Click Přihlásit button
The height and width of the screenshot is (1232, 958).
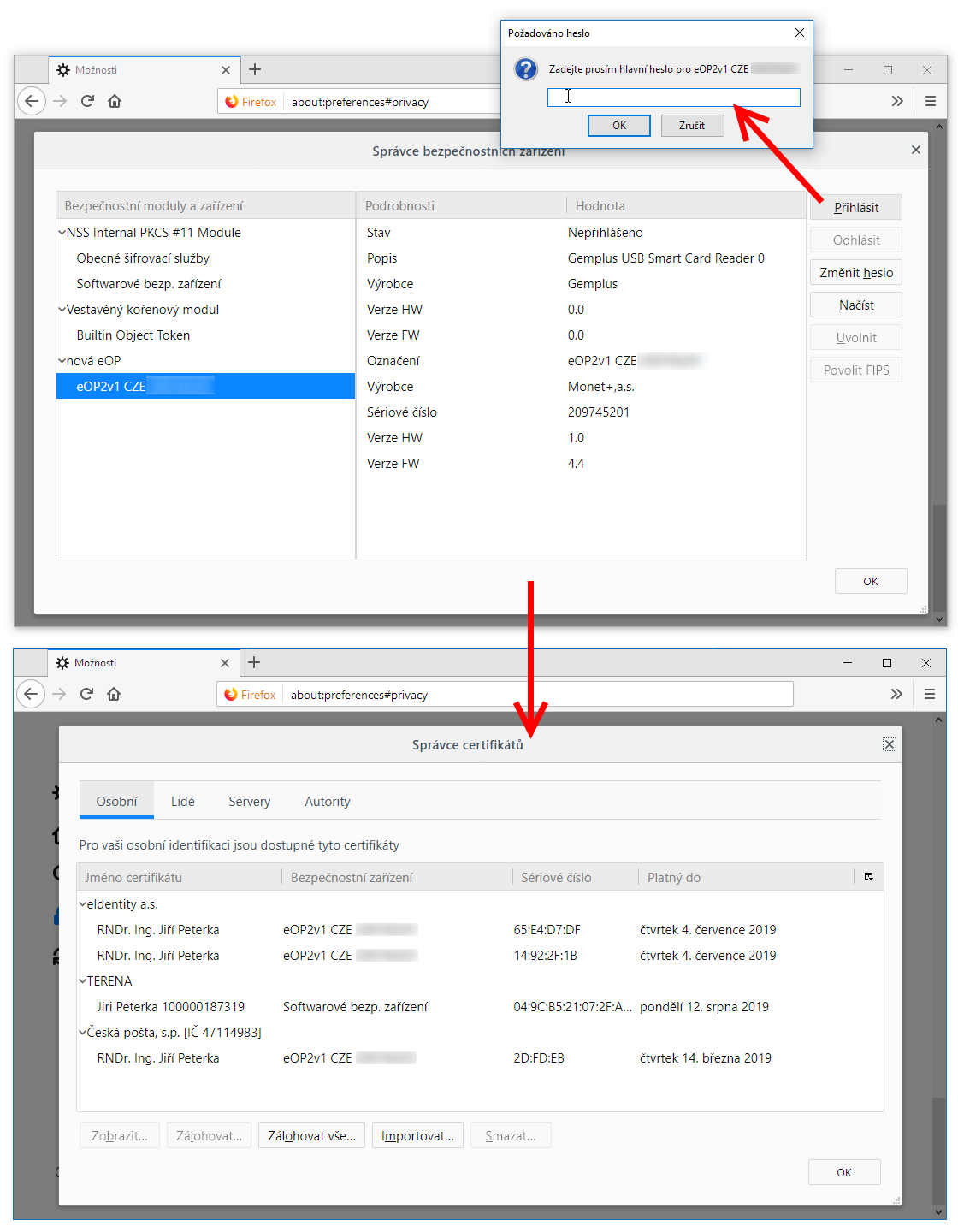pyautogui.click(x=856, y=207)
